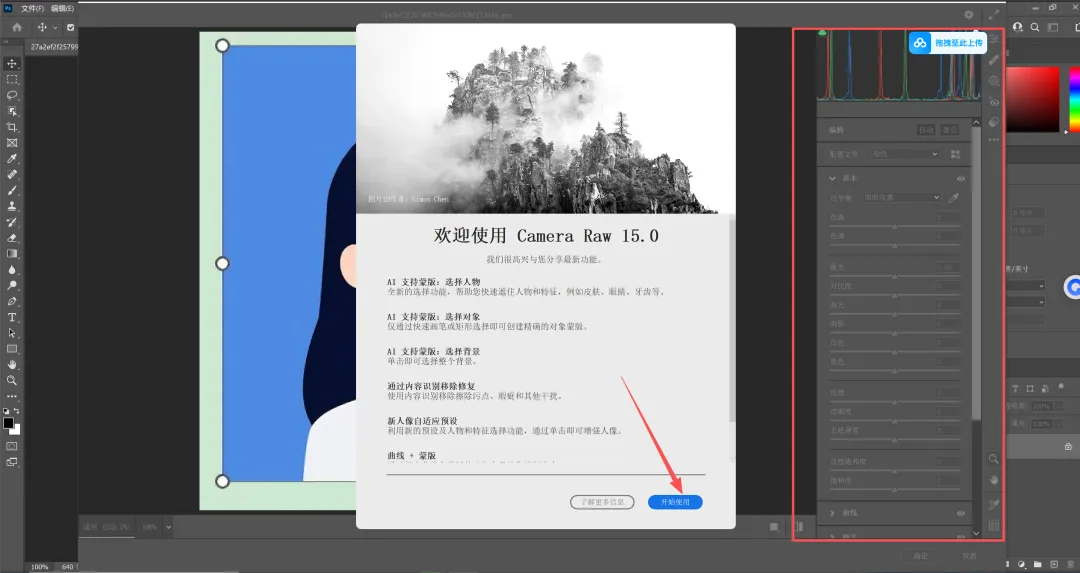This screenshot has width=1080, height=573.
Task: Select the Gradient tool
Action: coord(12,253)
